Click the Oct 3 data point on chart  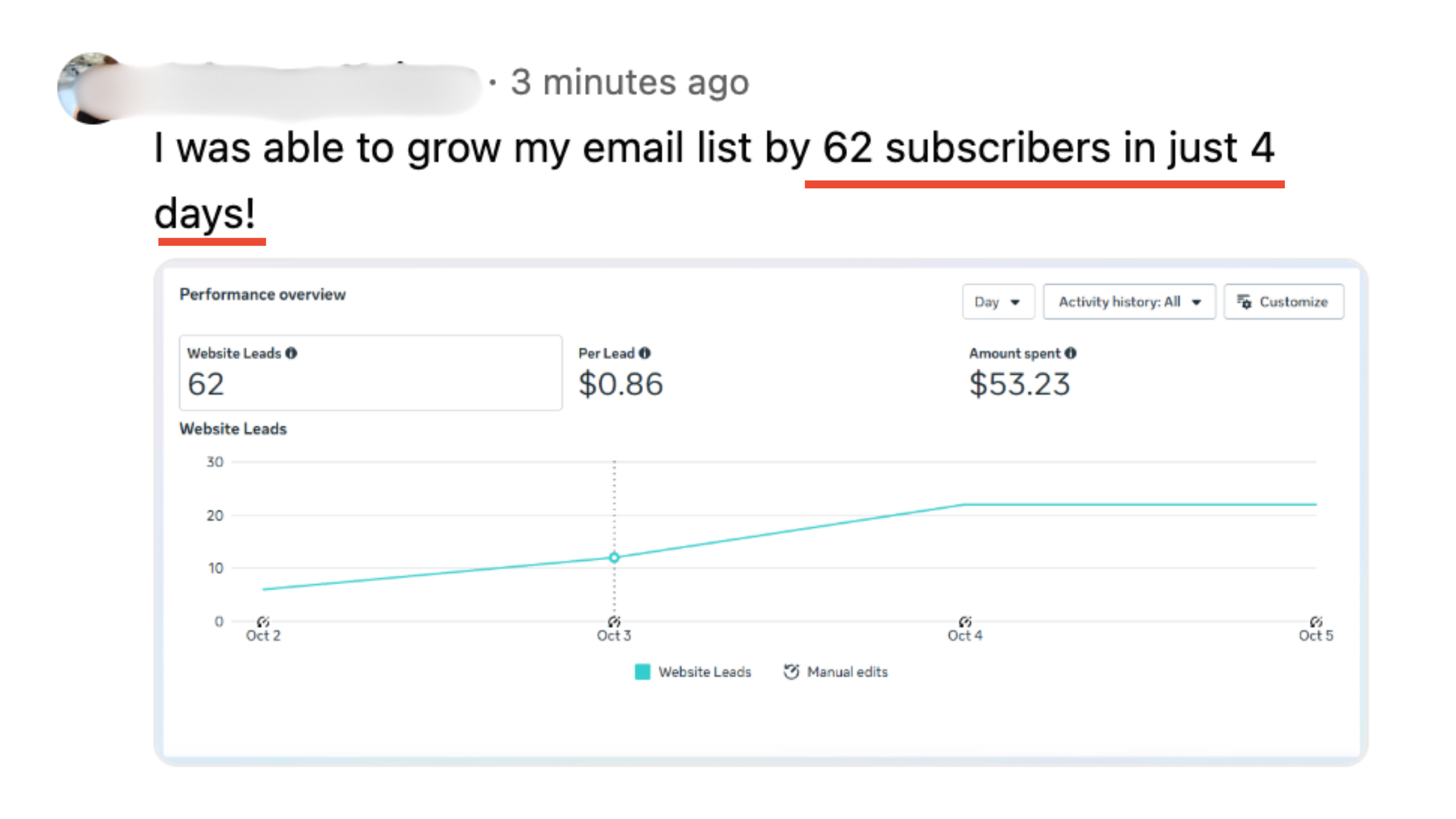point(614,557)
